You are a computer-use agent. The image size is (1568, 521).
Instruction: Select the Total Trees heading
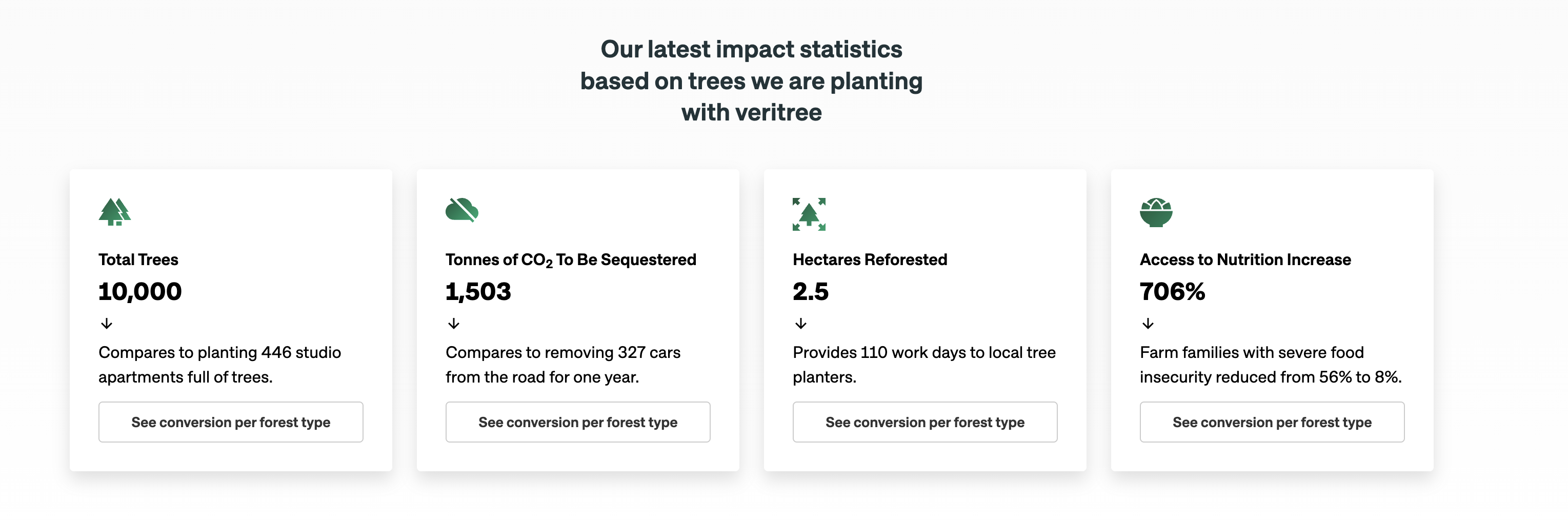point(138,260)
